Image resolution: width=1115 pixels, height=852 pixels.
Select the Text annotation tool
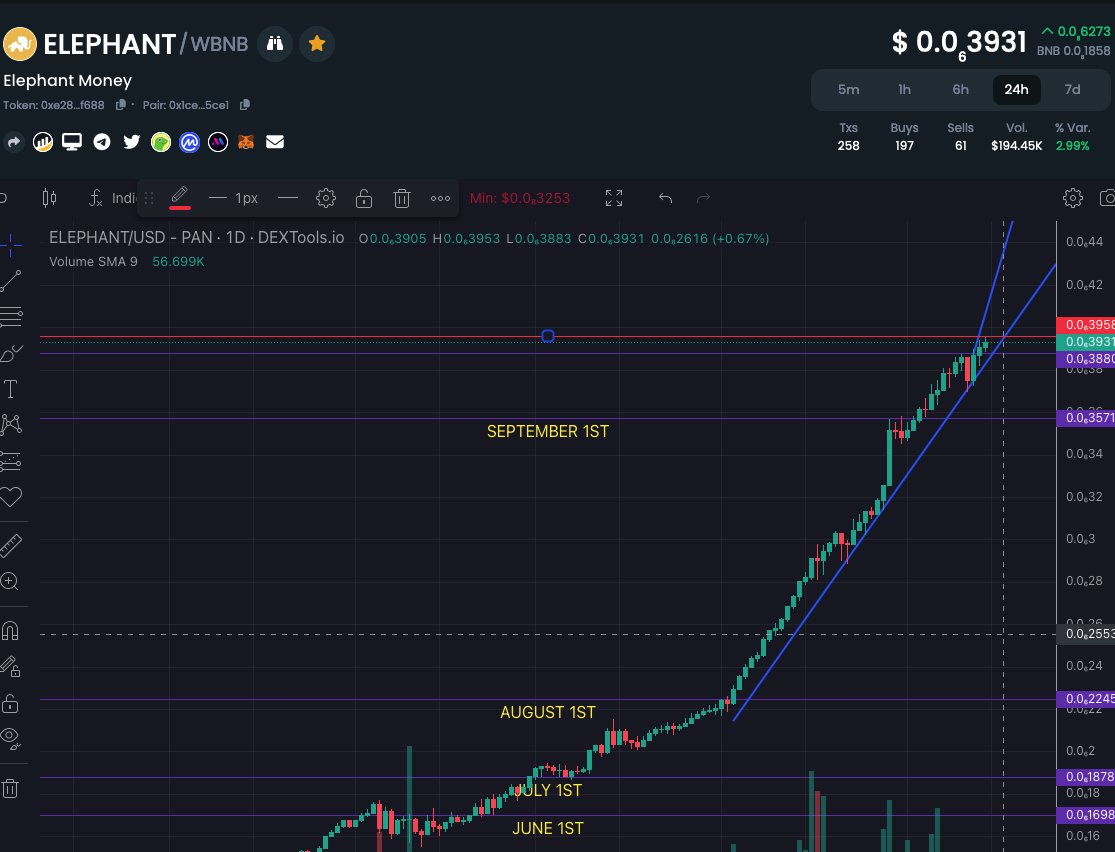[11, 389]
